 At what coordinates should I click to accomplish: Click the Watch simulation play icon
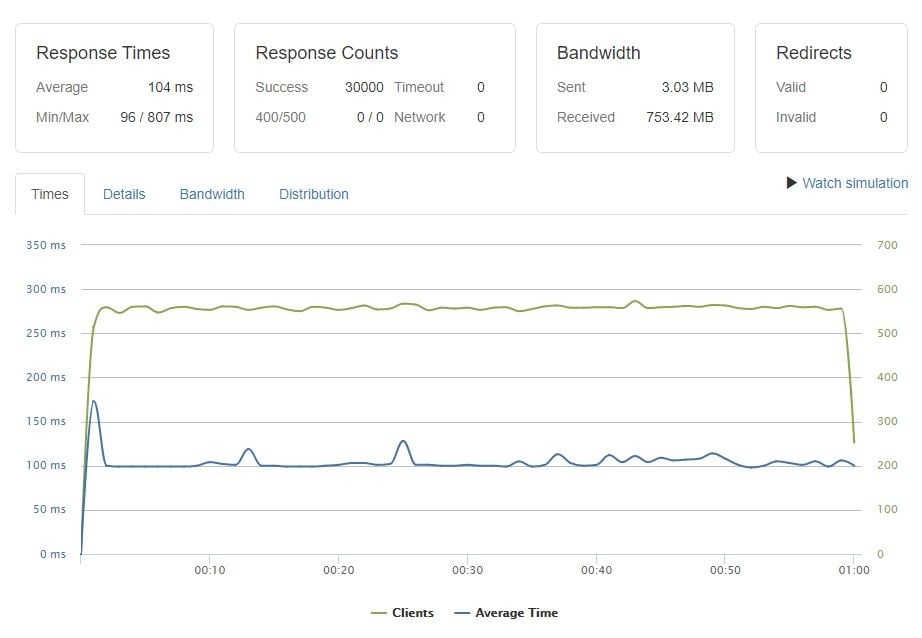pos(792,183)
